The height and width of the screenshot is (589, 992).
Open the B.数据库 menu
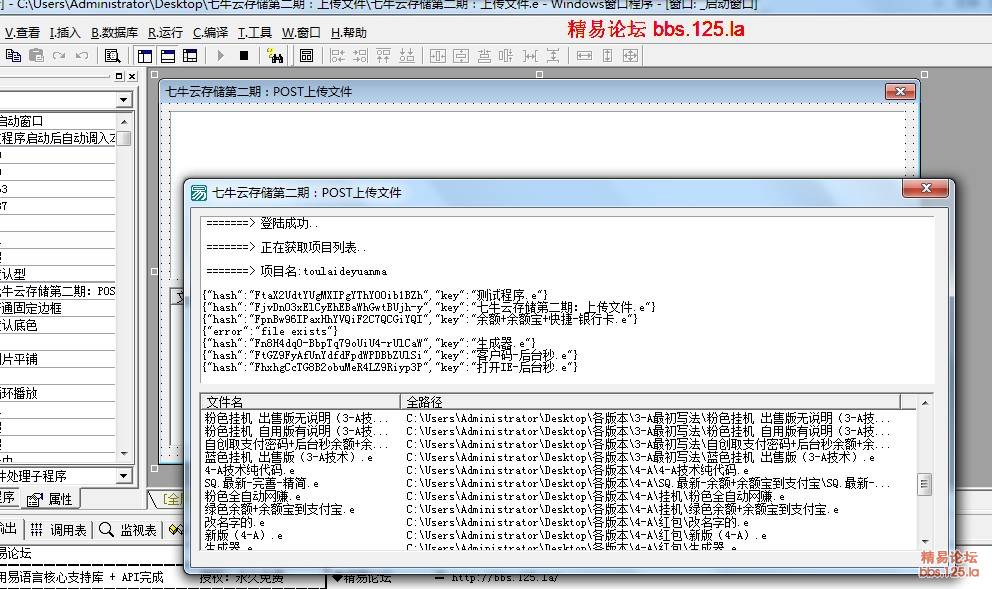point(114,33)
